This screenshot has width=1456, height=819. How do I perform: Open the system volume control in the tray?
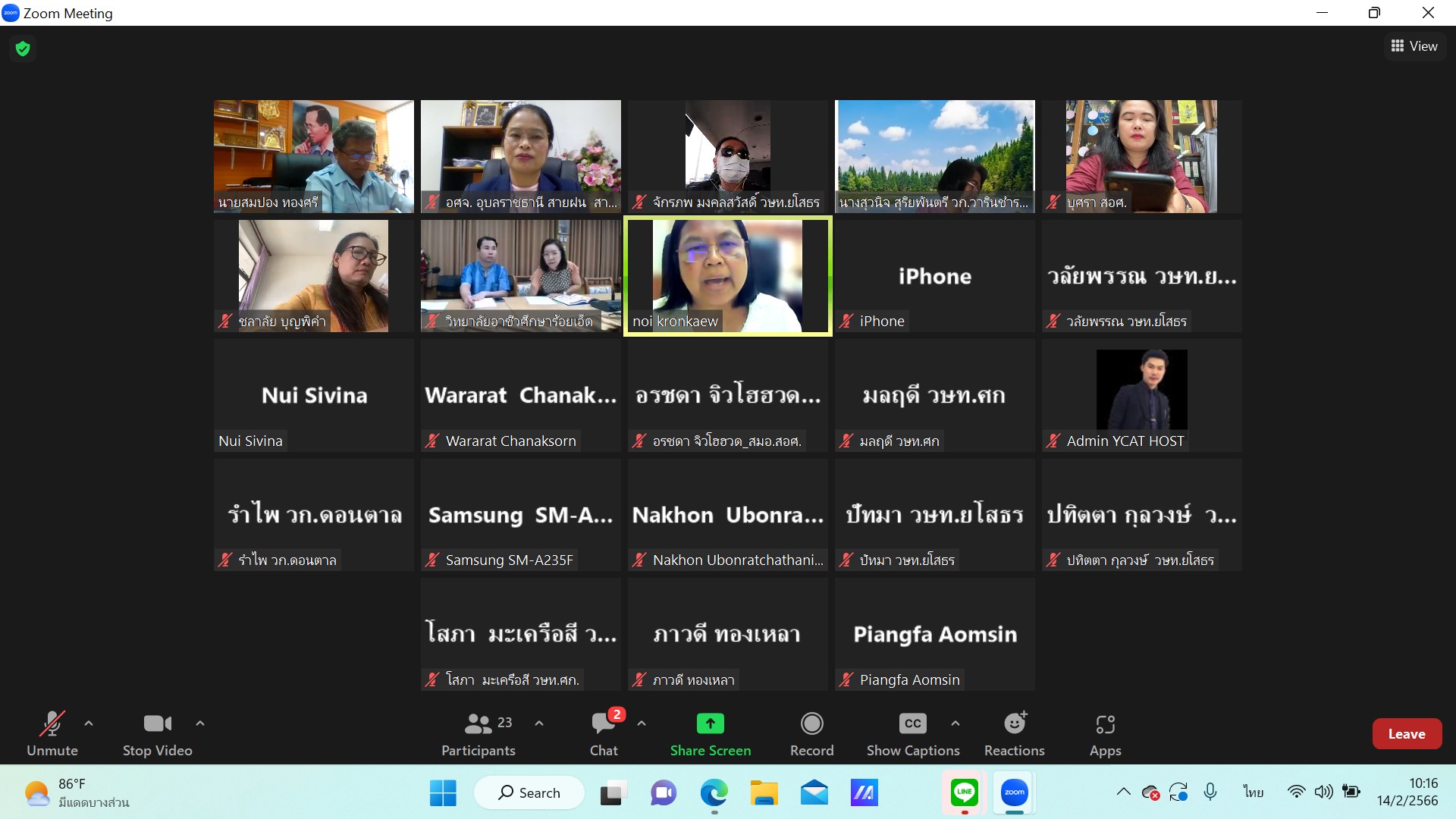(x=1323, y=792)
